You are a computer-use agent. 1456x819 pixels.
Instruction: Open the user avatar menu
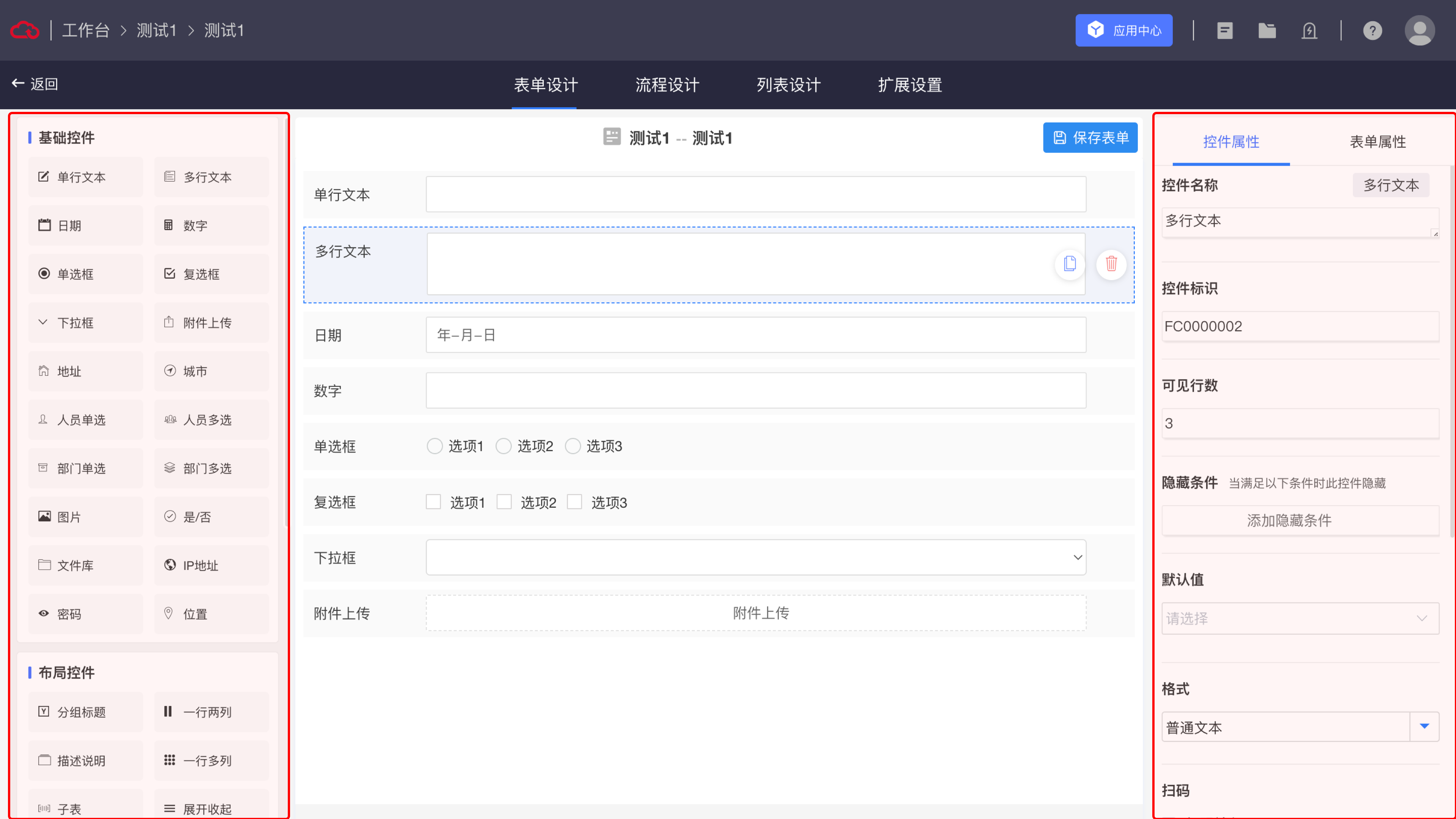(x=1419, y=30)
